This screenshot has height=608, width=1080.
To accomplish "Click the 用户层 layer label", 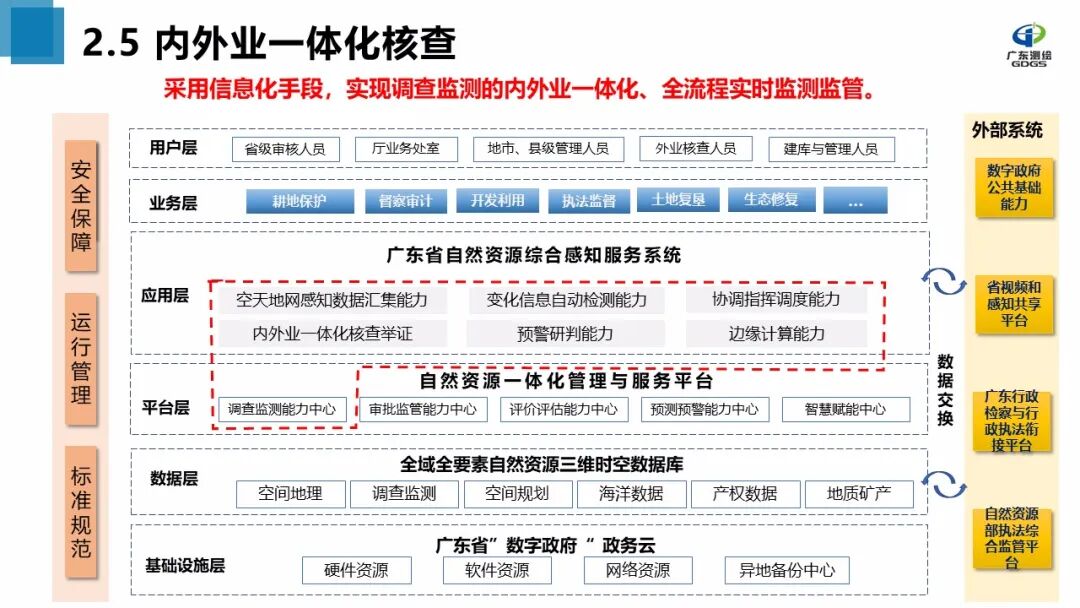I will click(174, 147).
